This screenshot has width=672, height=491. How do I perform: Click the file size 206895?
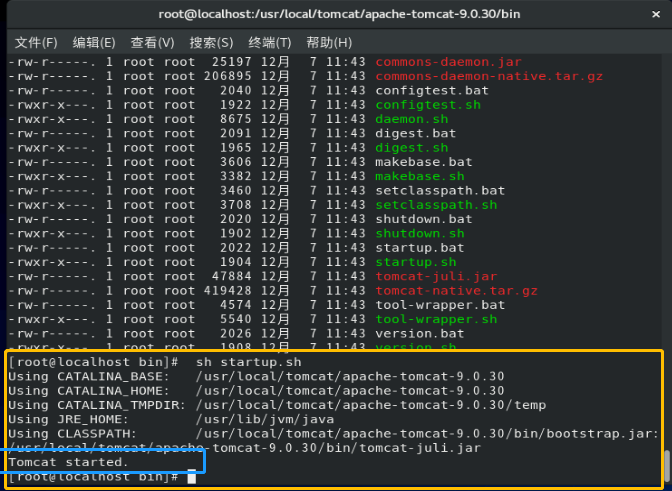(x=228, y=76)
